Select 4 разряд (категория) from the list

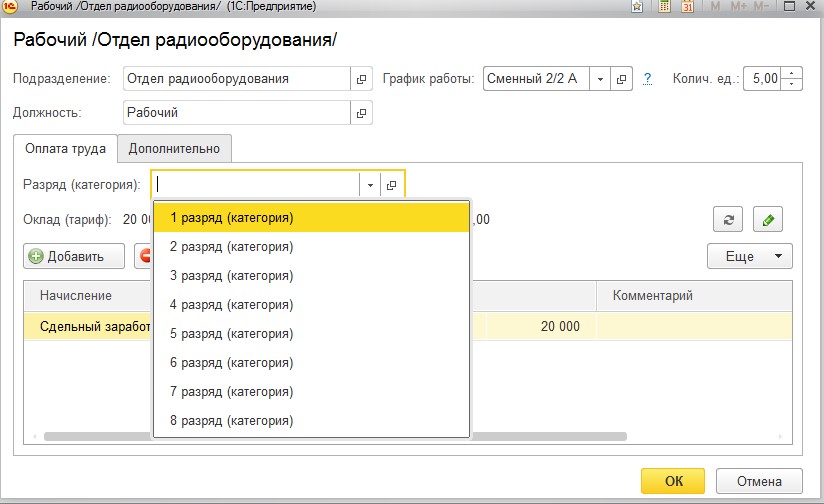pyautogui.click(x=311, y=304)
